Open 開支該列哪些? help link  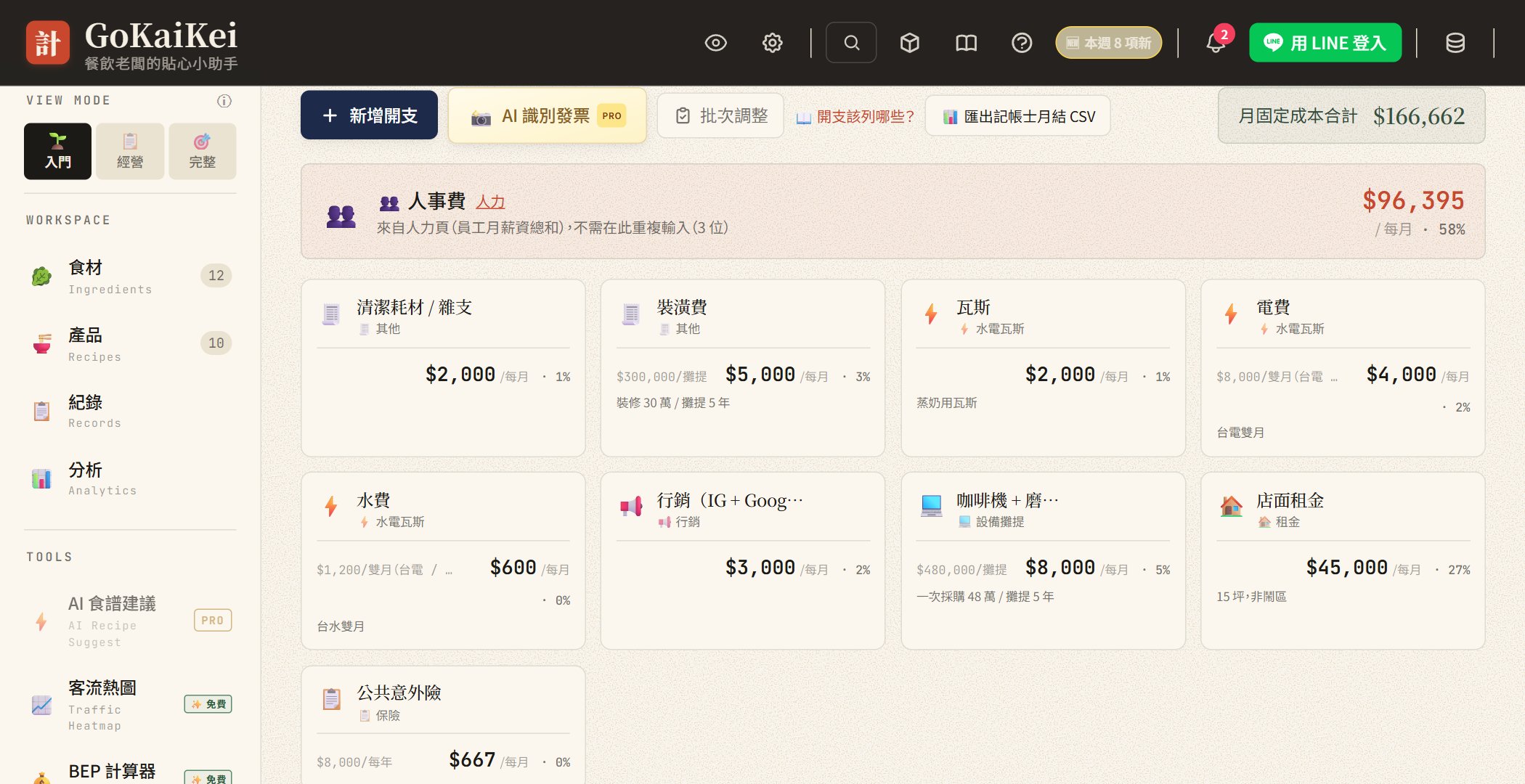pyautogui.click(x=855, y=116)
